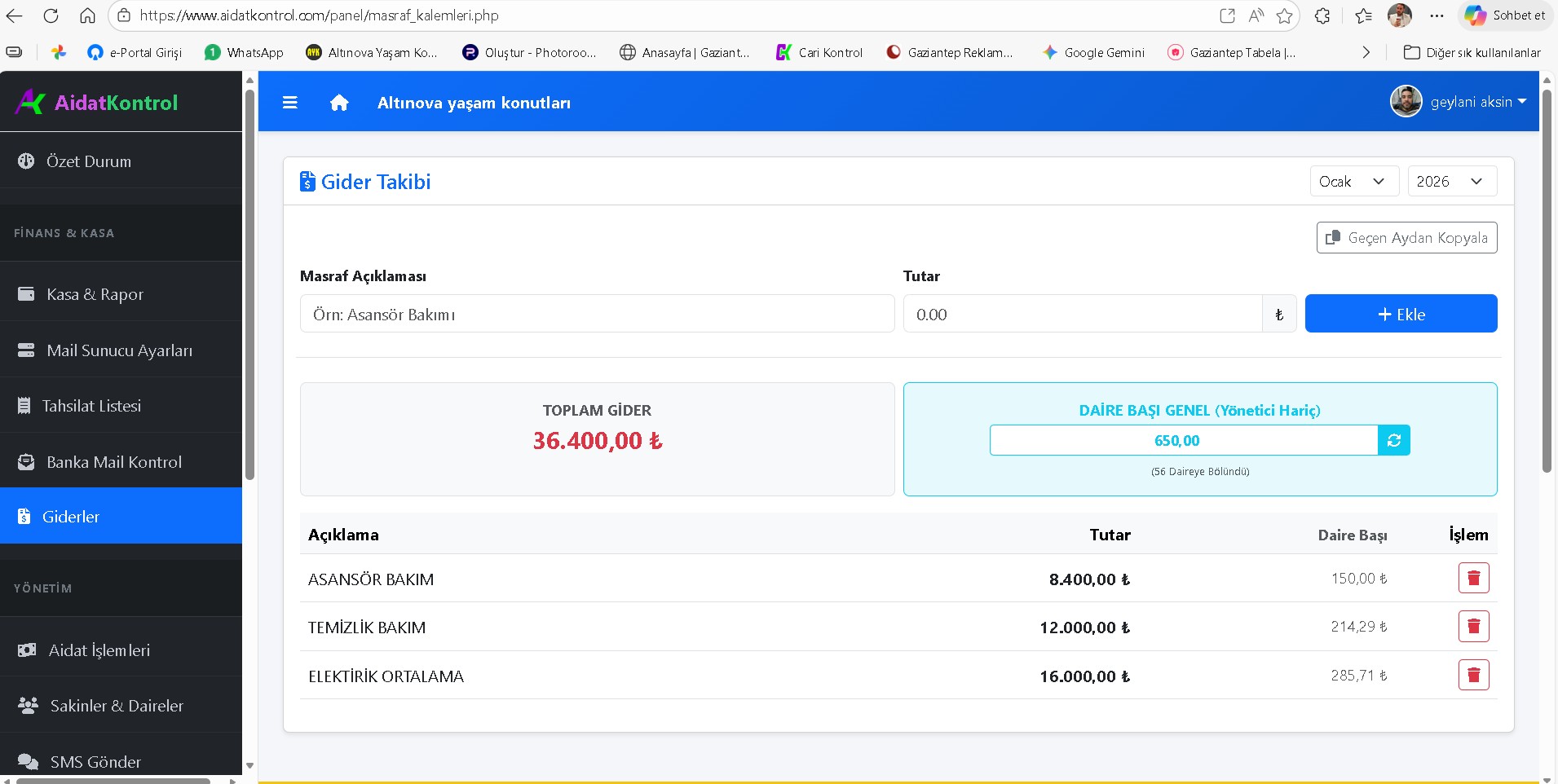The height and width of the screenshot is (784, 1558).
Task: Focus the Masraf Açıklaması text field
Action: click(x=597, y=315)
